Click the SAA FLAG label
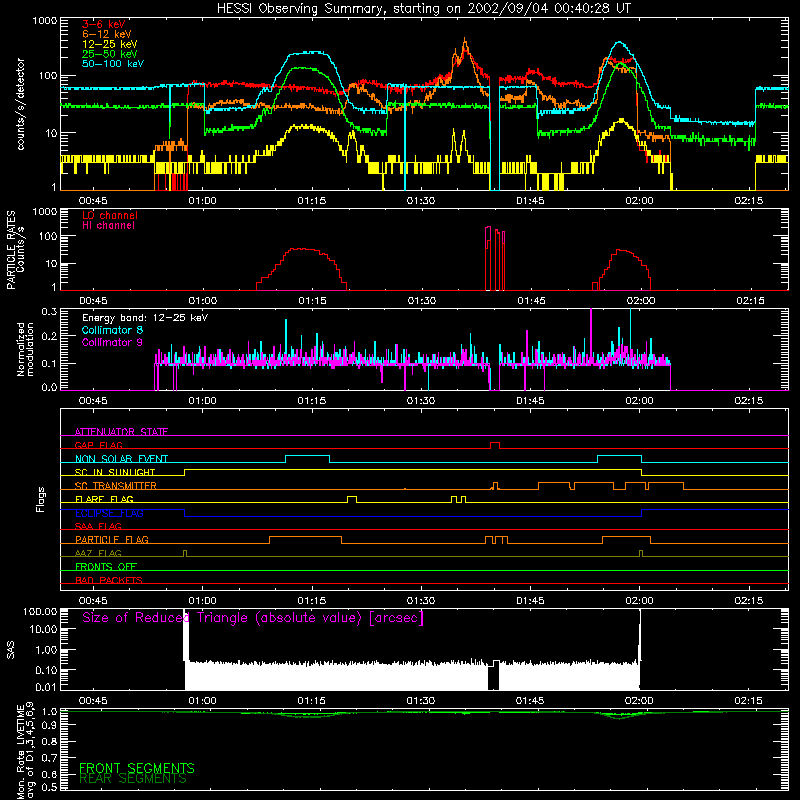 [x=98, y=526]
